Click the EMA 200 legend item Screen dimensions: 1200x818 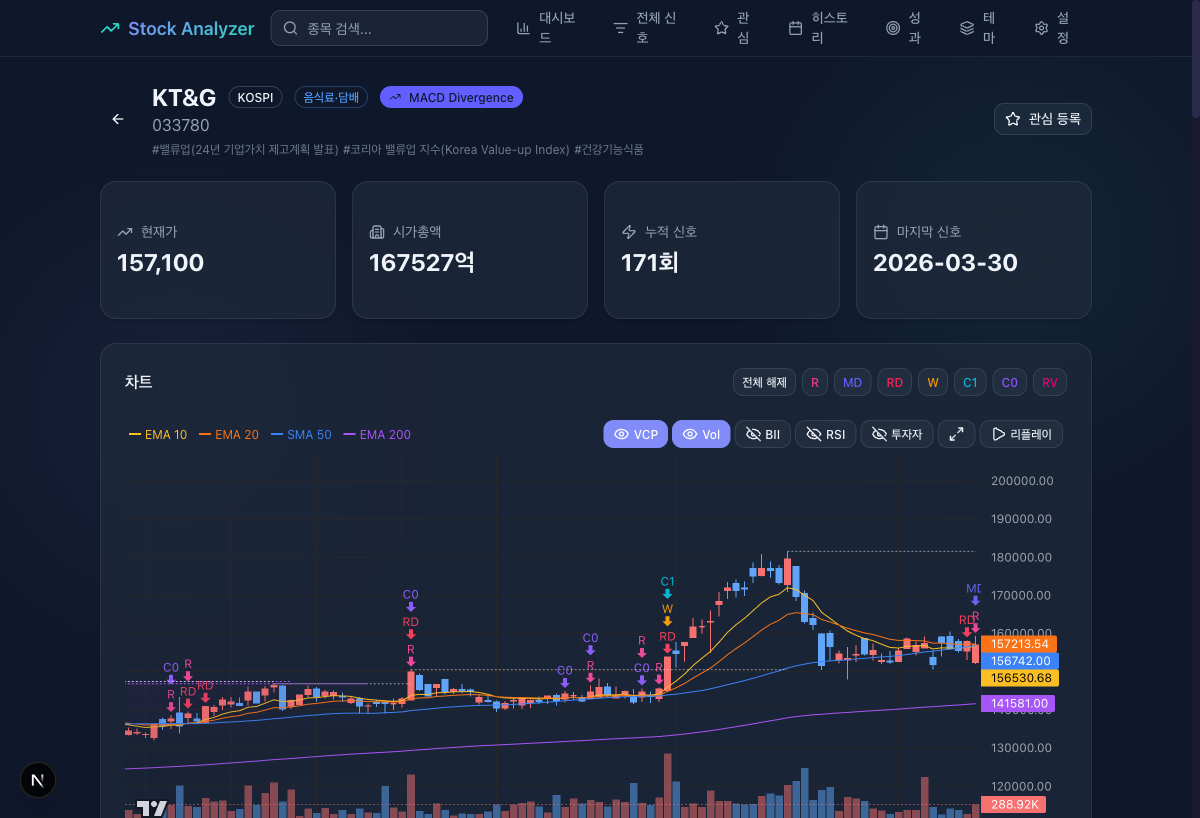click(377, 435)
